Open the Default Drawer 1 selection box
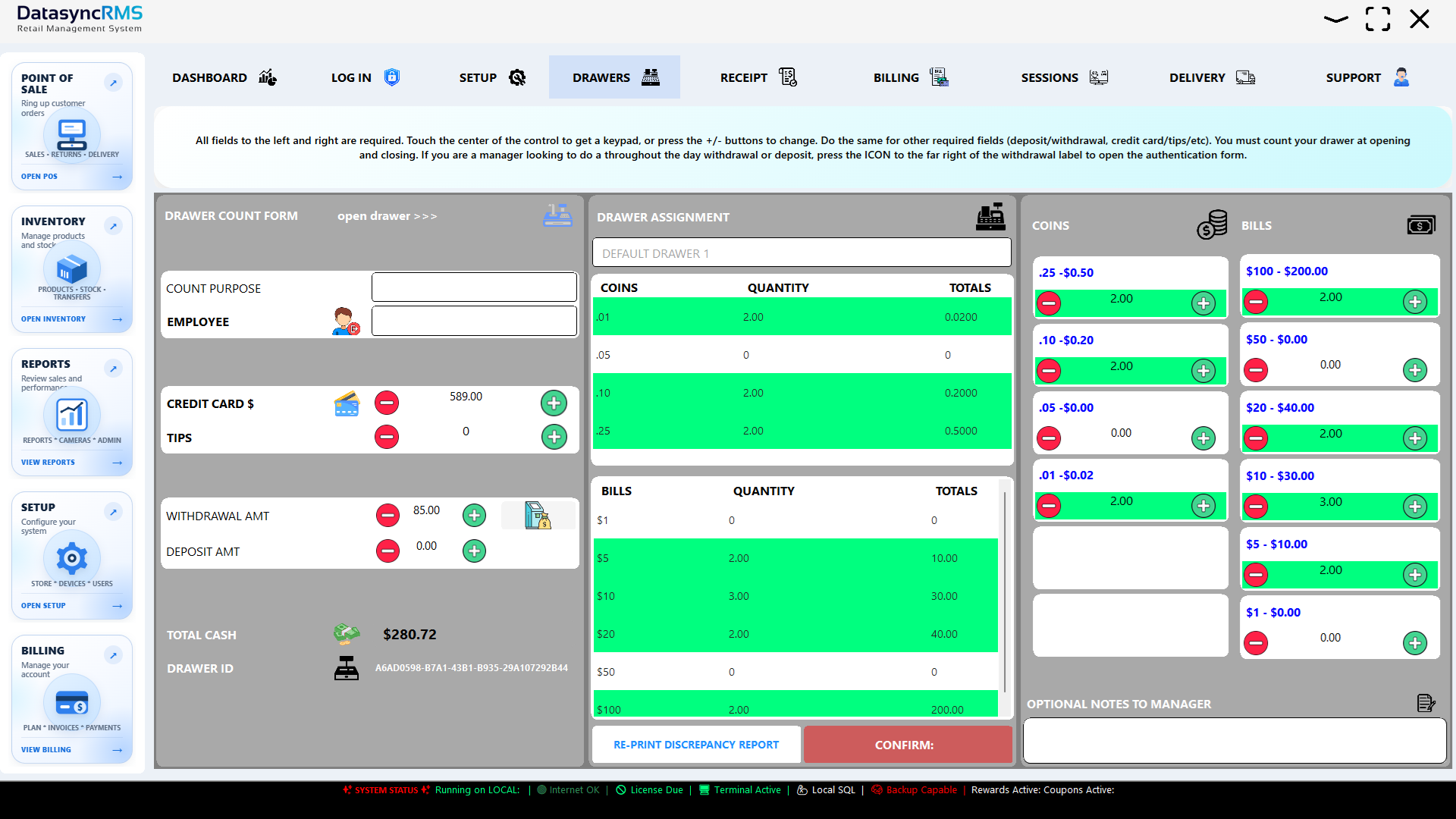Image resolution: width=1456 pixels, height=819 pixels. point(802,253)
